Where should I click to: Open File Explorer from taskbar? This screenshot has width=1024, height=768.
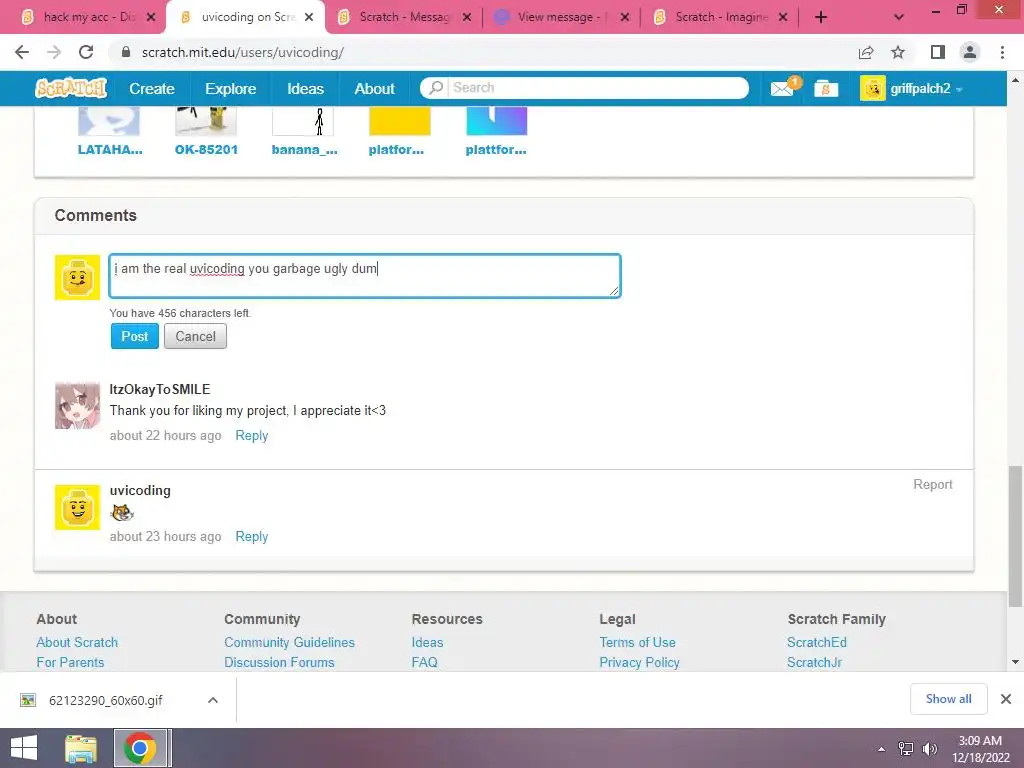click(80, 748)
